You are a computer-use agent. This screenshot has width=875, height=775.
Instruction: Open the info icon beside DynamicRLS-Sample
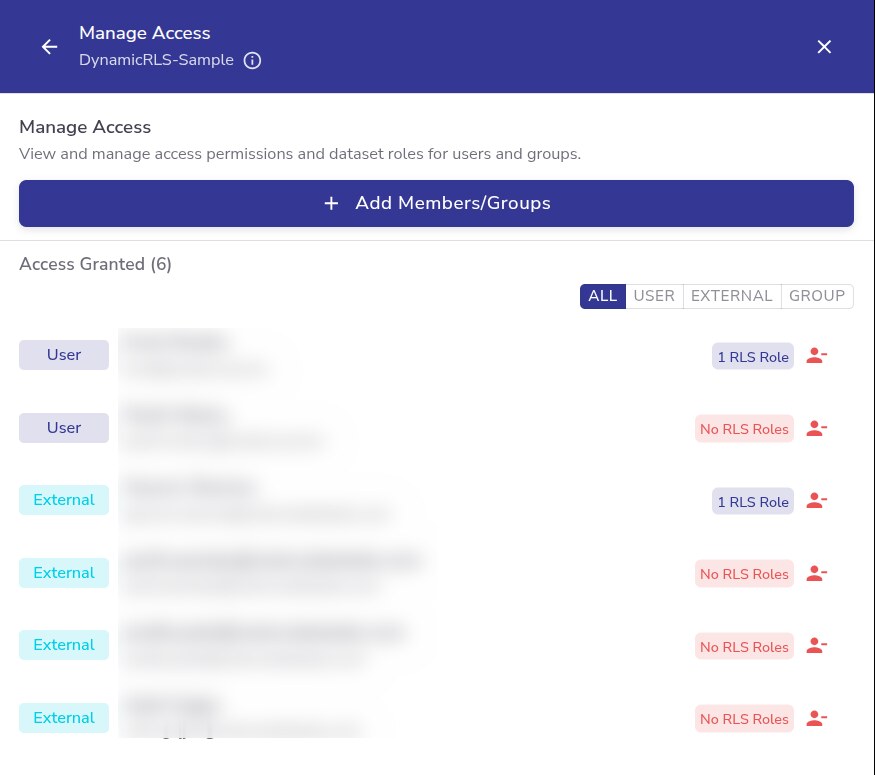(252, 60)
